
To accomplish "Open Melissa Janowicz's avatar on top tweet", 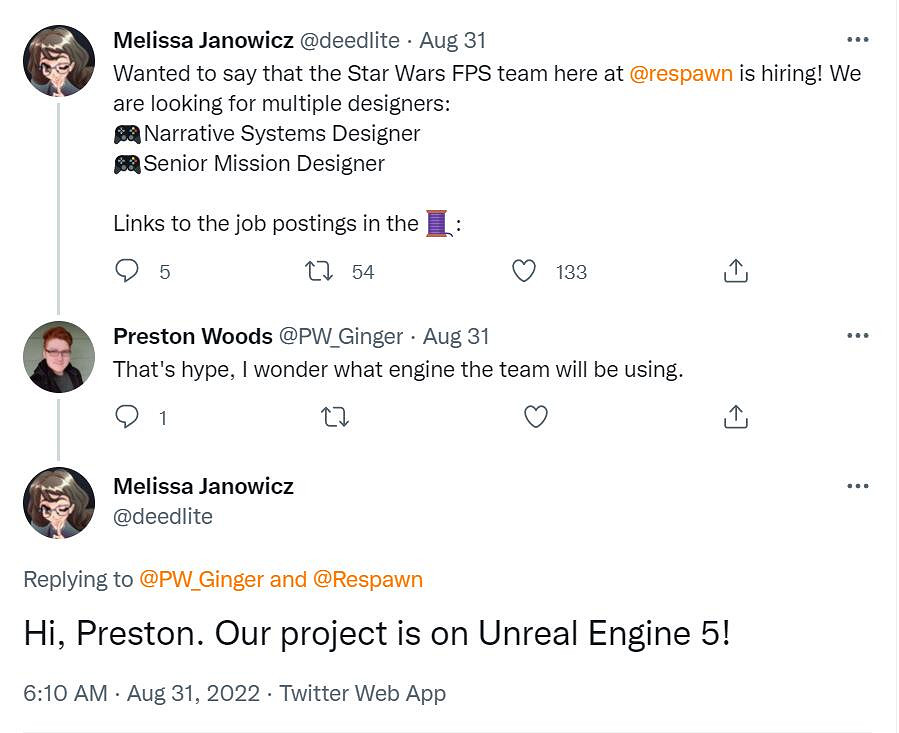I will (x=59, y=61).
